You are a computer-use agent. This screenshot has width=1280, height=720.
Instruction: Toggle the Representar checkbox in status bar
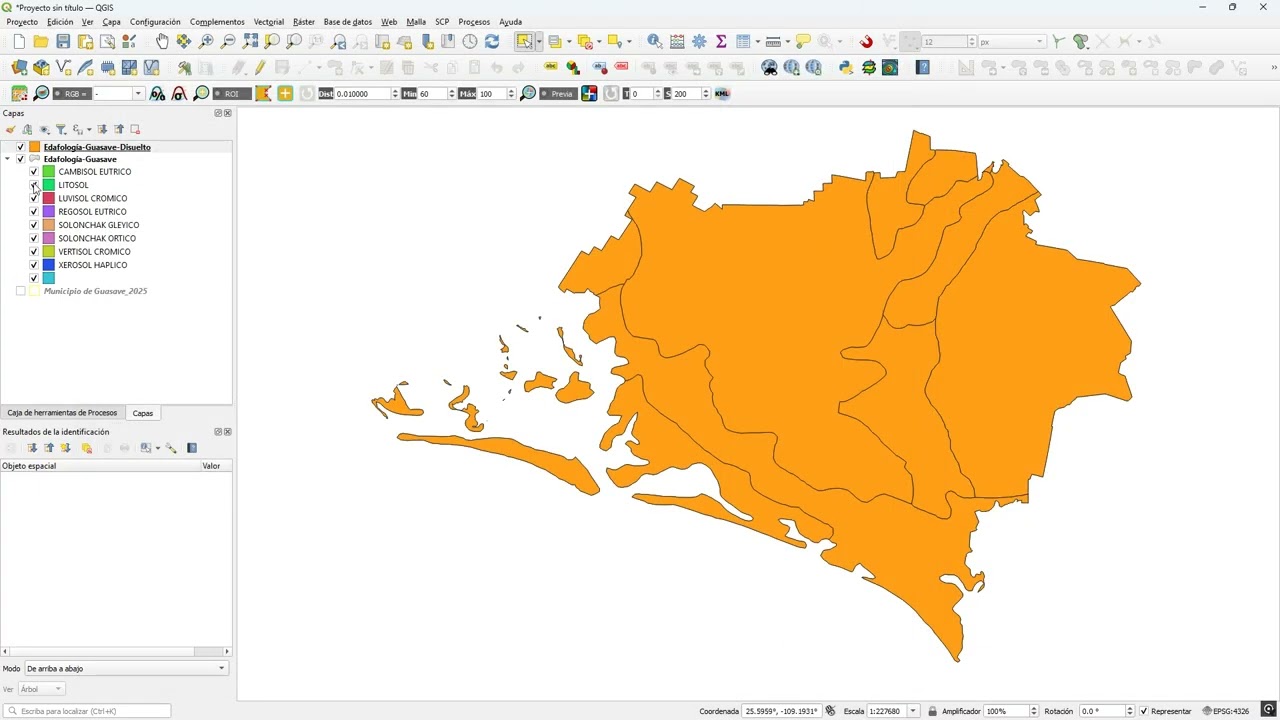click(x=1144, y=711)
